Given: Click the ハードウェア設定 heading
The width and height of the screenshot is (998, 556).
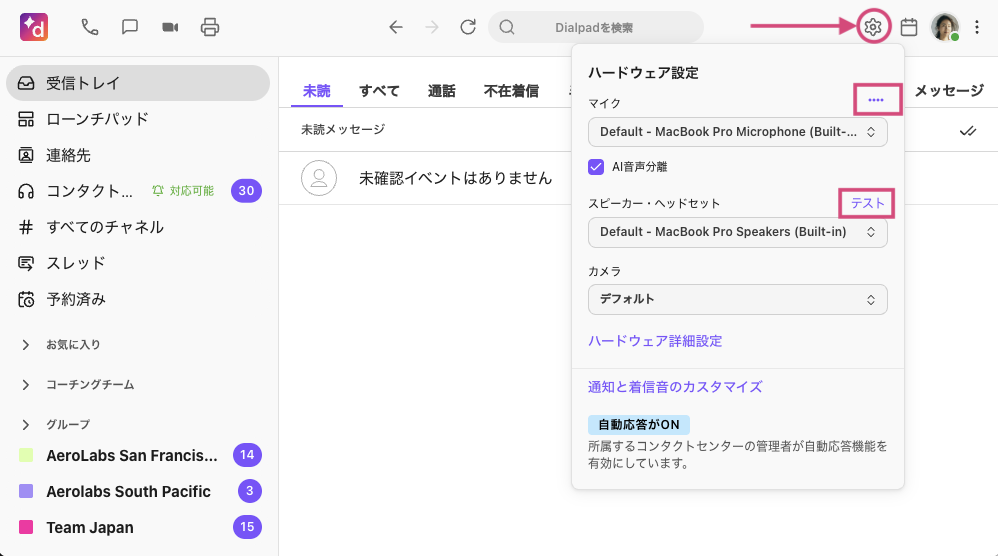Looking at the screenshot, I should [x=643, y=73].
